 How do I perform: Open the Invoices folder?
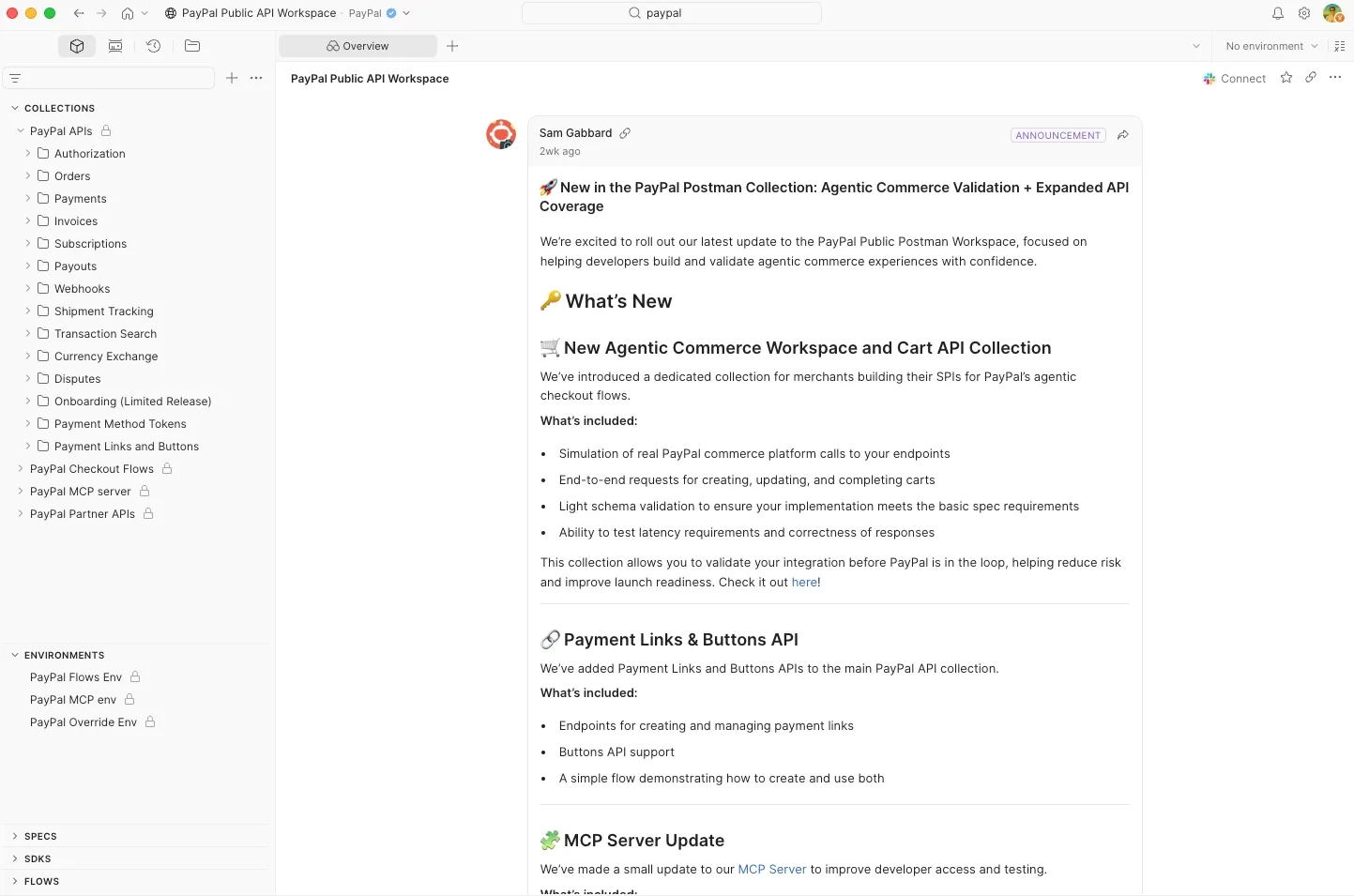76,220
